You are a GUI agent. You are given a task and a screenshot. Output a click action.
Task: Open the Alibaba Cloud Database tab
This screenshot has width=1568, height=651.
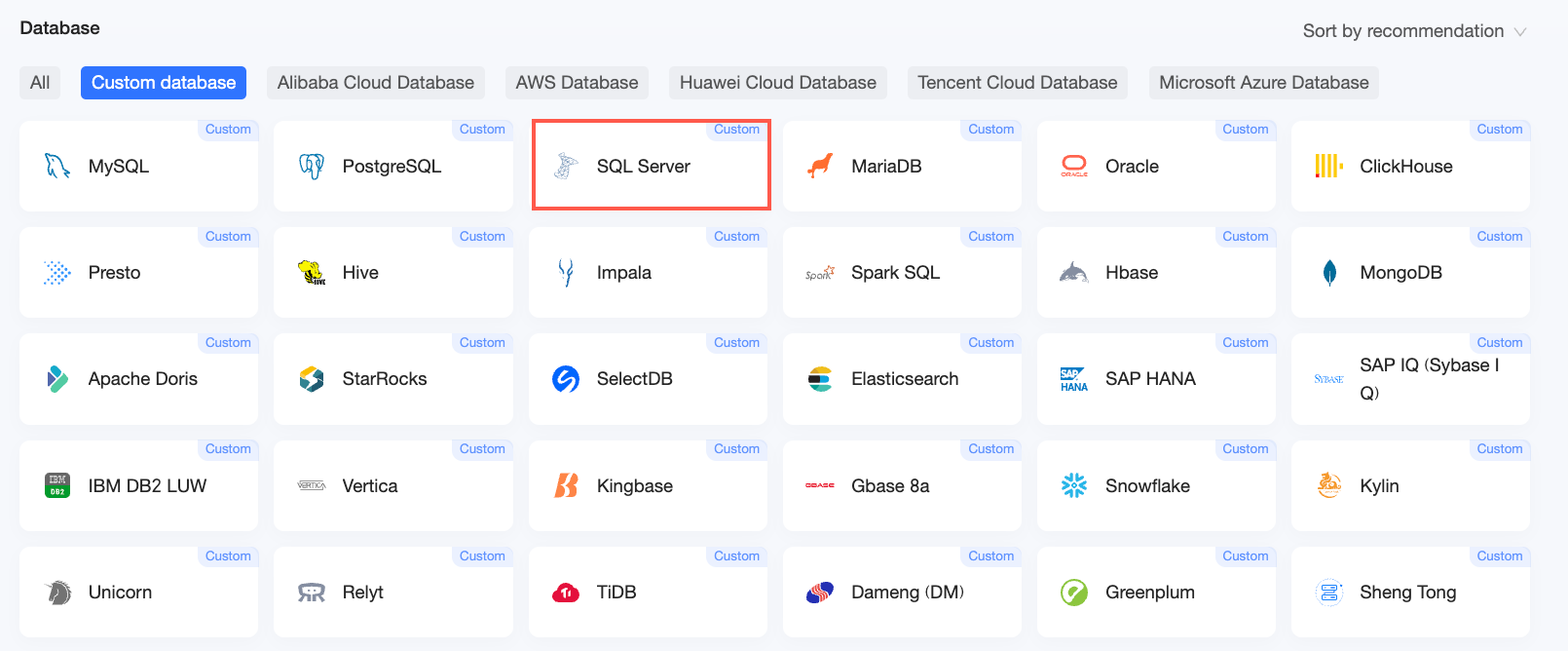(x=376, y=83)
